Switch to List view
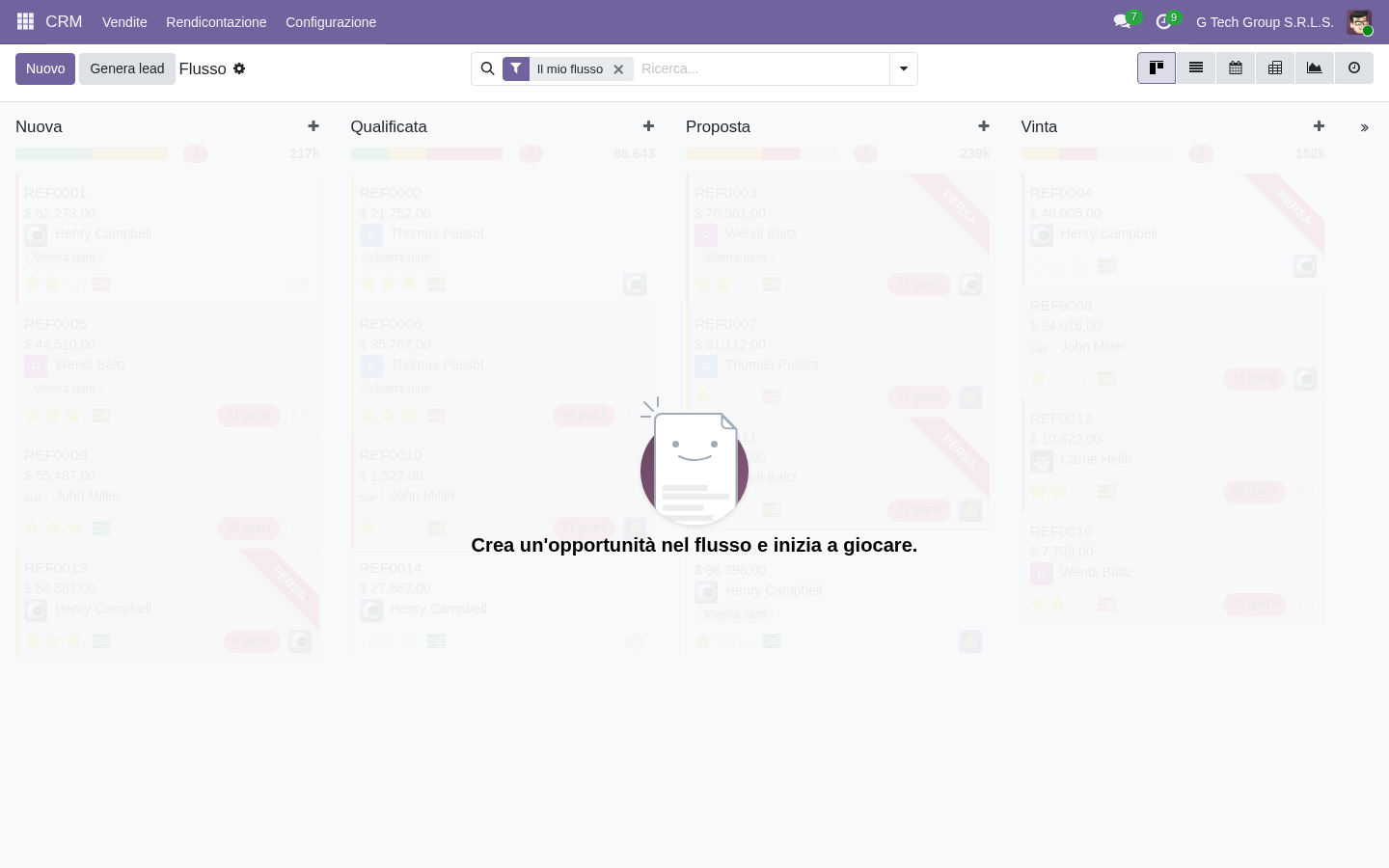1389x868 pixels. (1196, 68)
